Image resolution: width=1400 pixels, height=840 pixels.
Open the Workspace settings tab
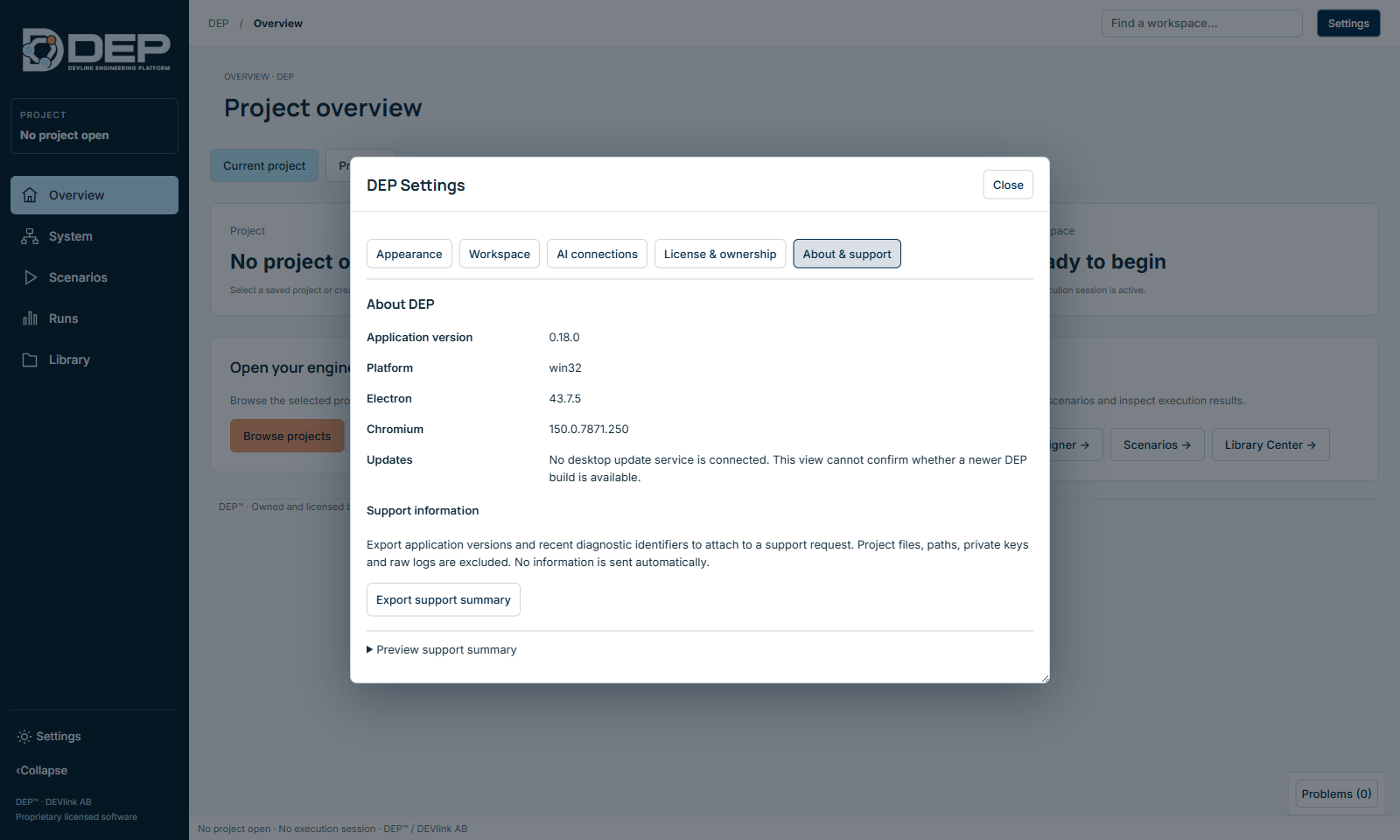(x=500, y=254)
